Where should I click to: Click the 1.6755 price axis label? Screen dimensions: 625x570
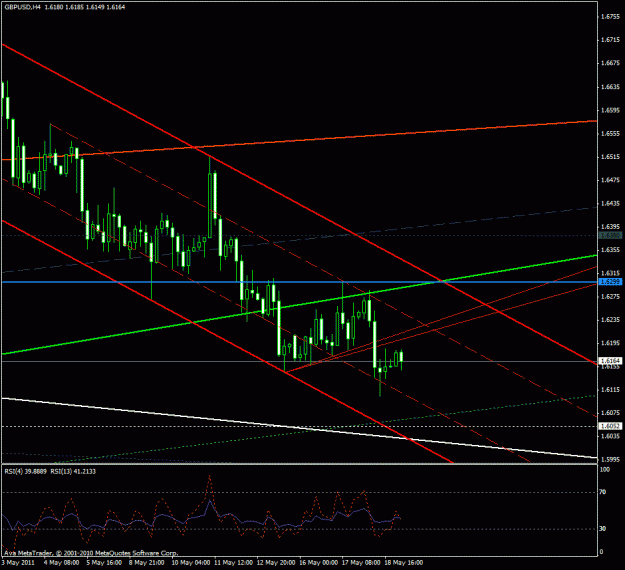(x=610, y=17)
